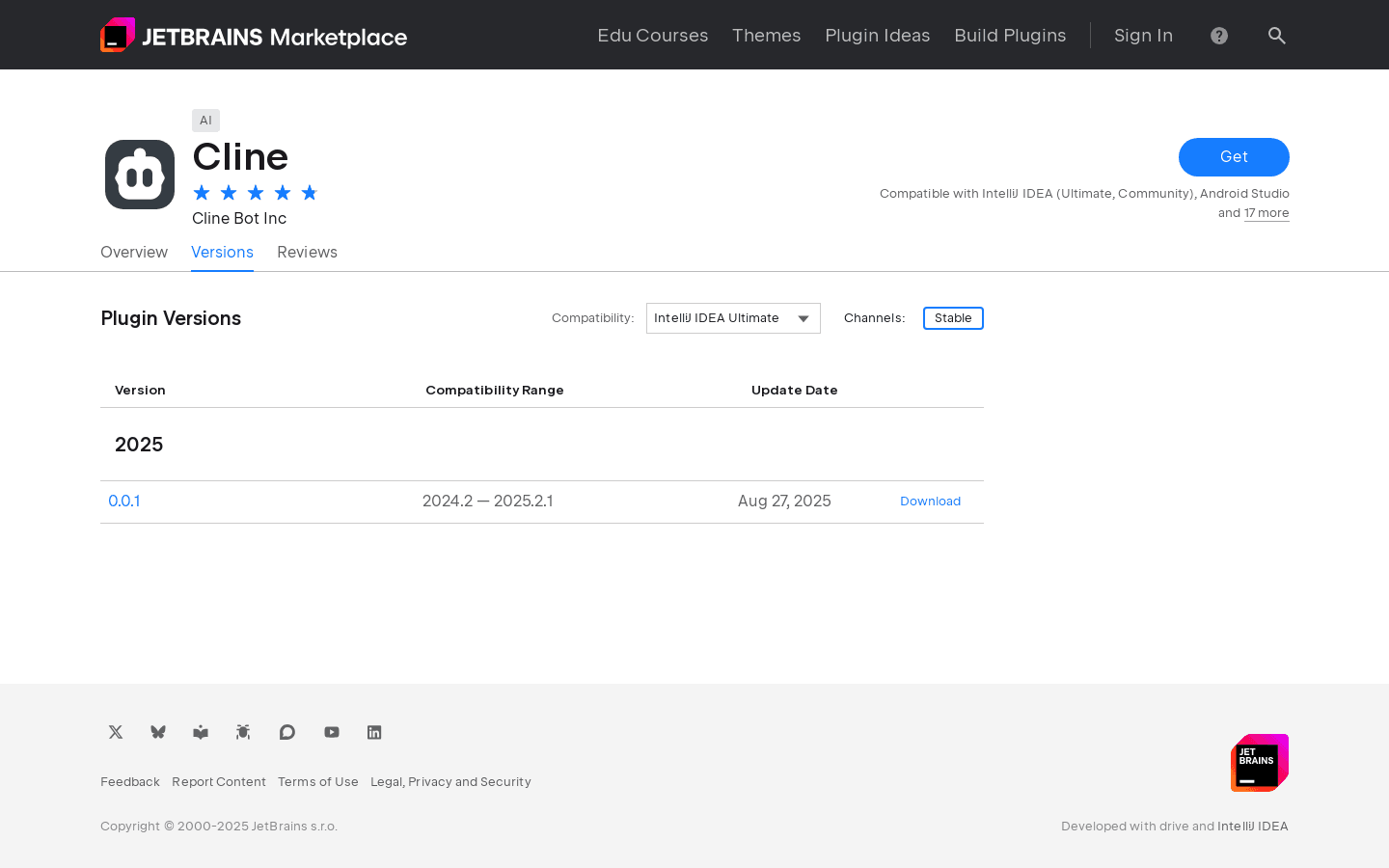Switch to the Reviews tab
The width and height of the screenshot is (1389, 868).
307,252
